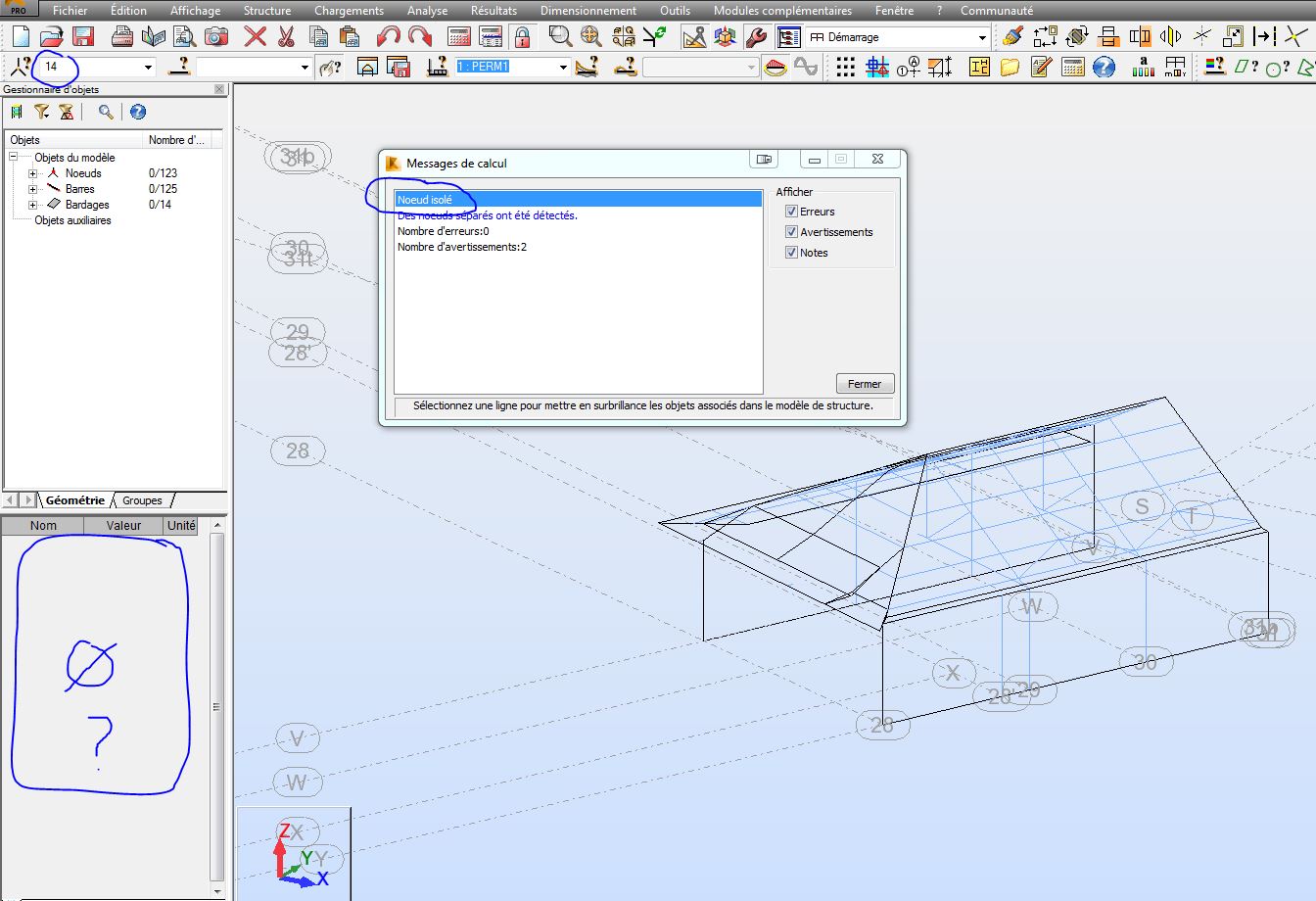Click the funnel filter icon in object manager

[42, 112]
